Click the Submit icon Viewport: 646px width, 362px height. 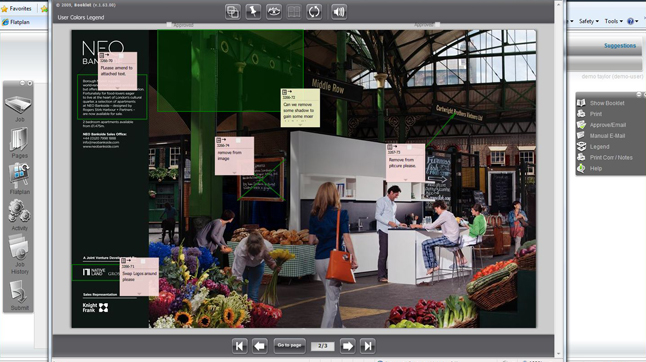tap(19, 295)
